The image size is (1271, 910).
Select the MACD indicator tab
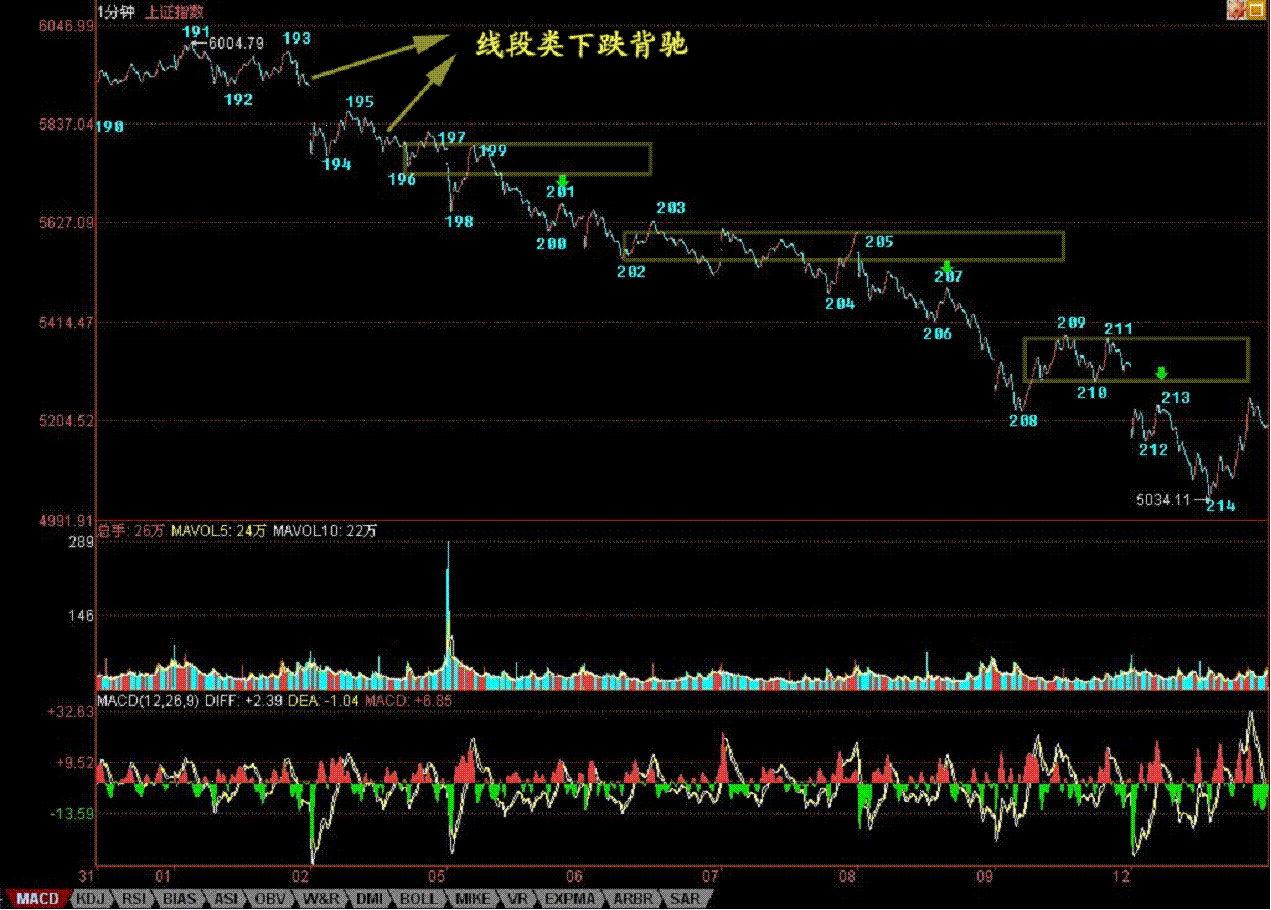pyautogui.click(x=36, y=899)
